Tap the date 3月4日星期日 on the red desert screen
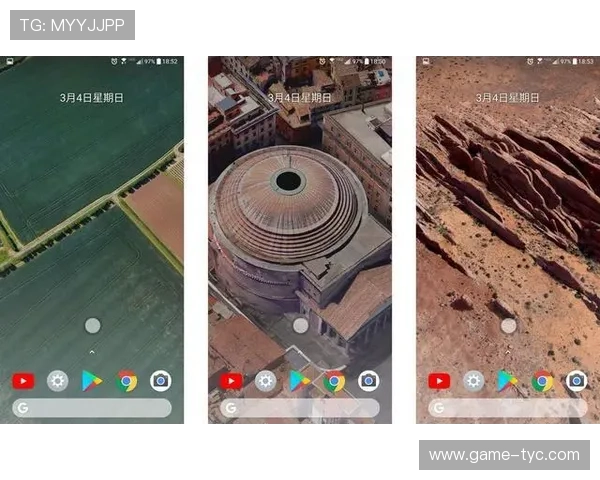600x480 pixels. click(507, 98)
